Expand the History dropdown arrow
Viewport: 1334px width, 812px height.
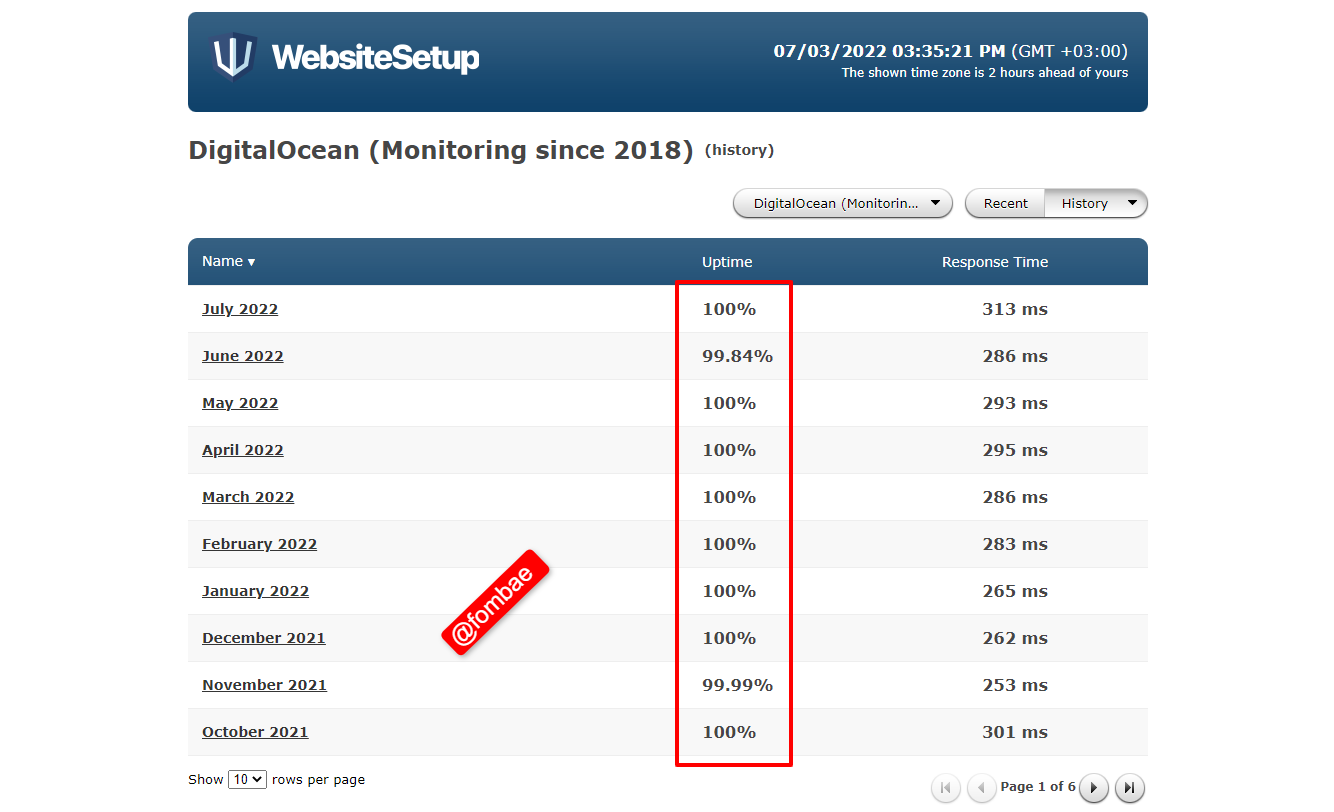click(1132, 203)
